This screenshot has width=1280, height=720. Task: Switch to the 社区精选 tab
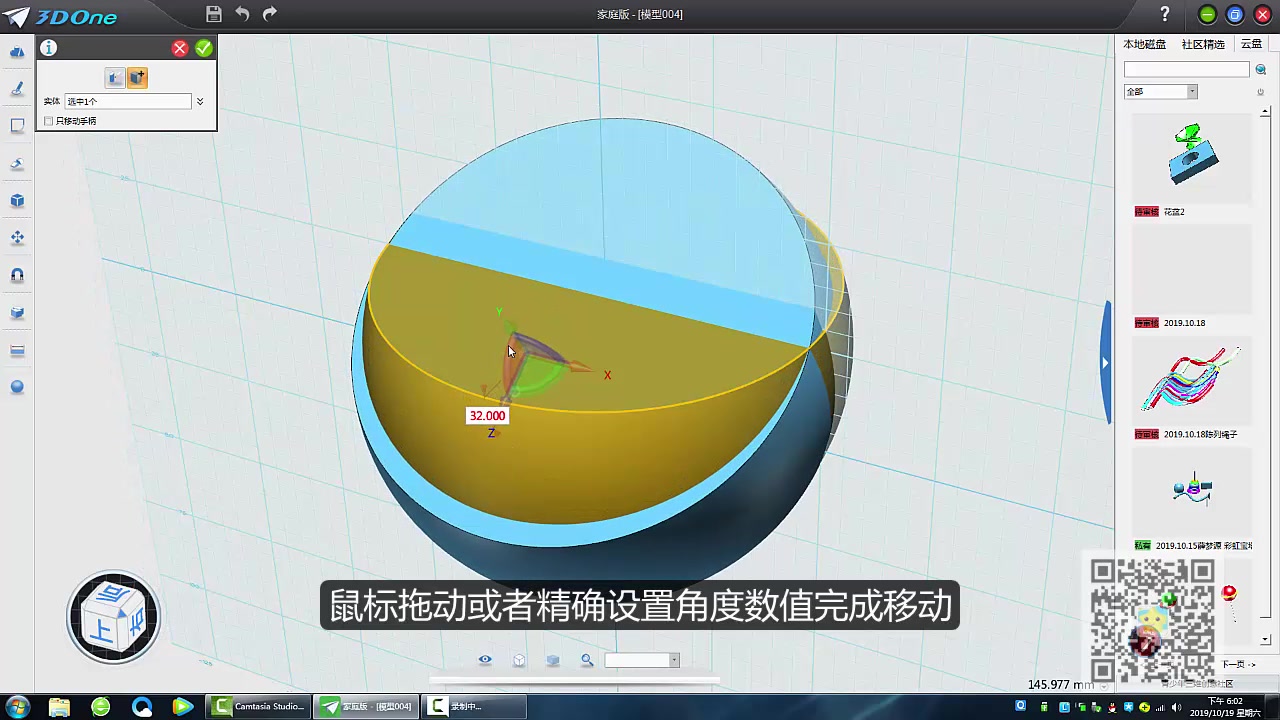click(x=1203, y=44)
